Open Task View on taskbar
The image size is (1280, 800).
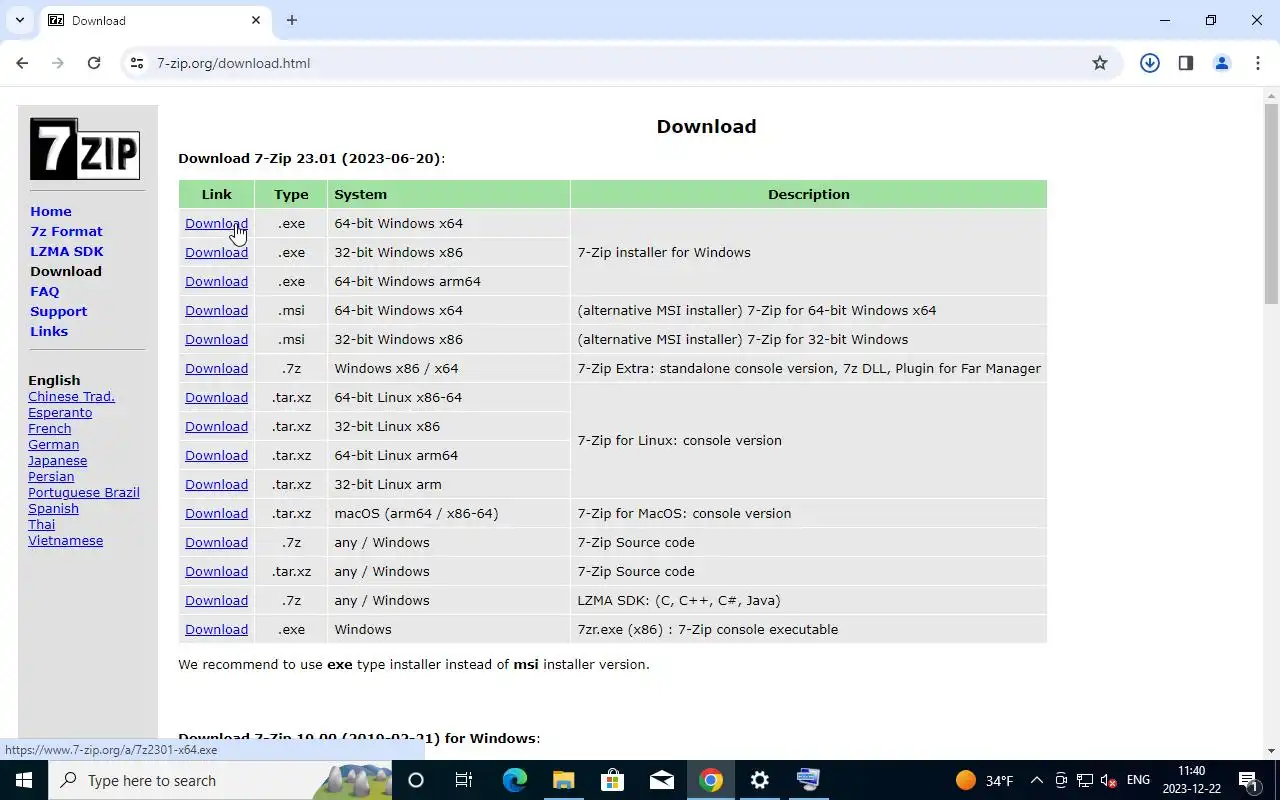[x=464, y=780]
